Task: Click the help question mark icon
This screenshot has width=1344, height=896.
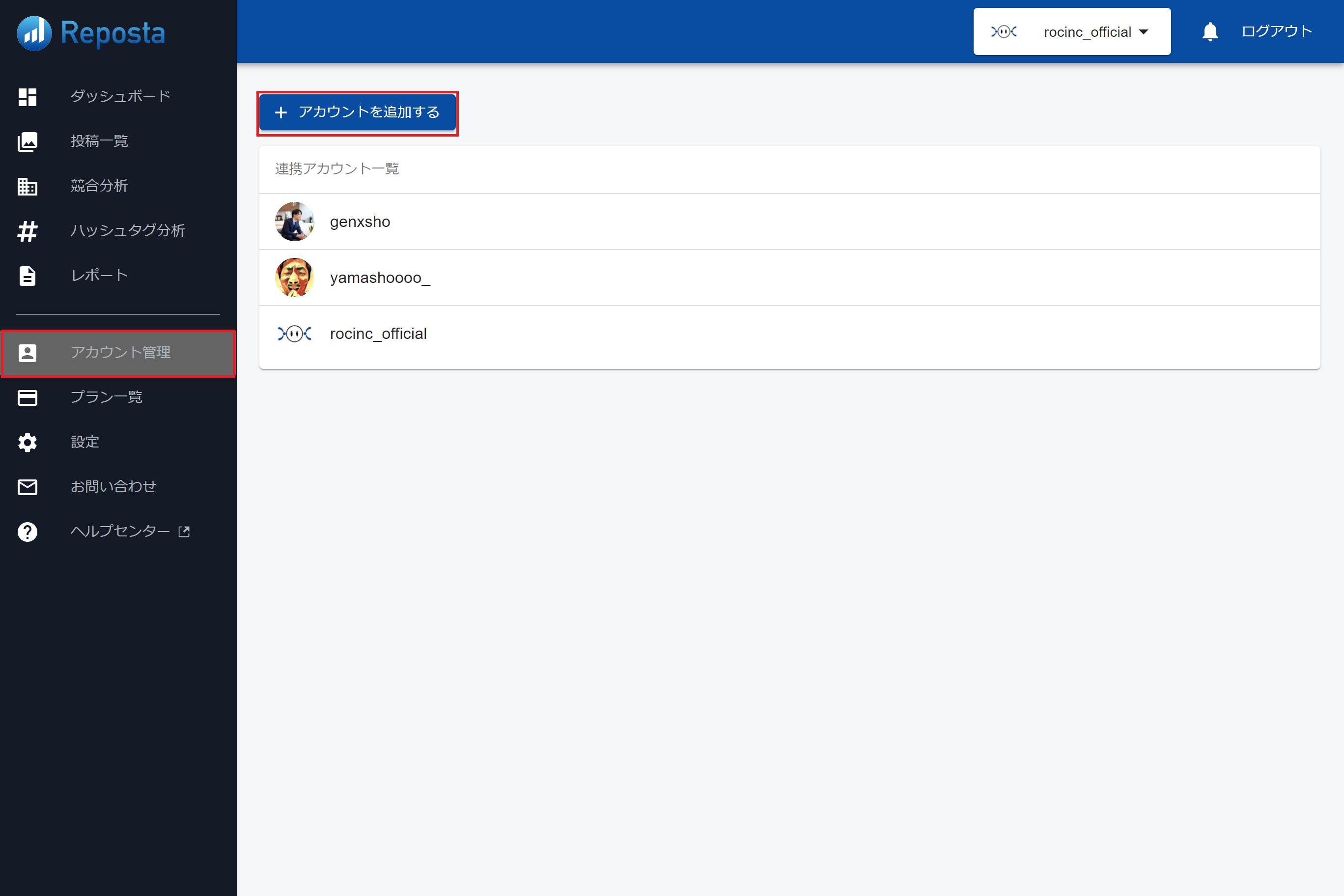Action: [28, 532]
